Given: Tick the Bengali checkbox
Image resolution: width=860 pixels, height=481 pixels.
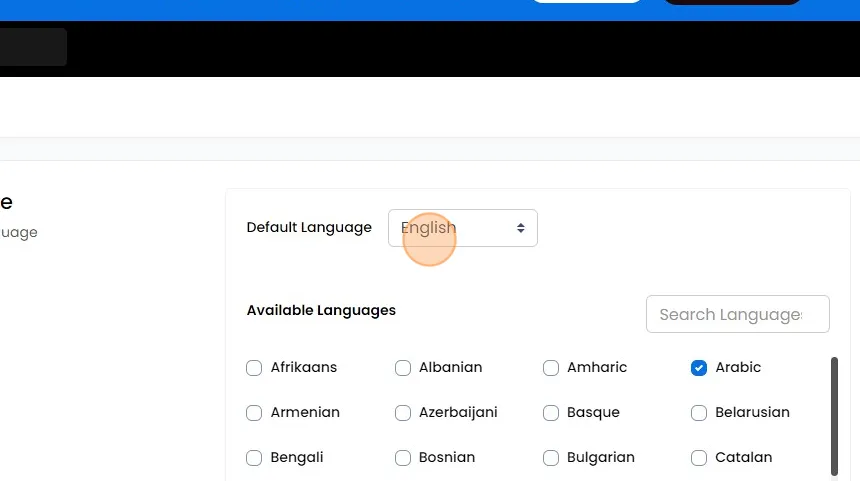Looking at the screenshot, I should tap(254, 457).
